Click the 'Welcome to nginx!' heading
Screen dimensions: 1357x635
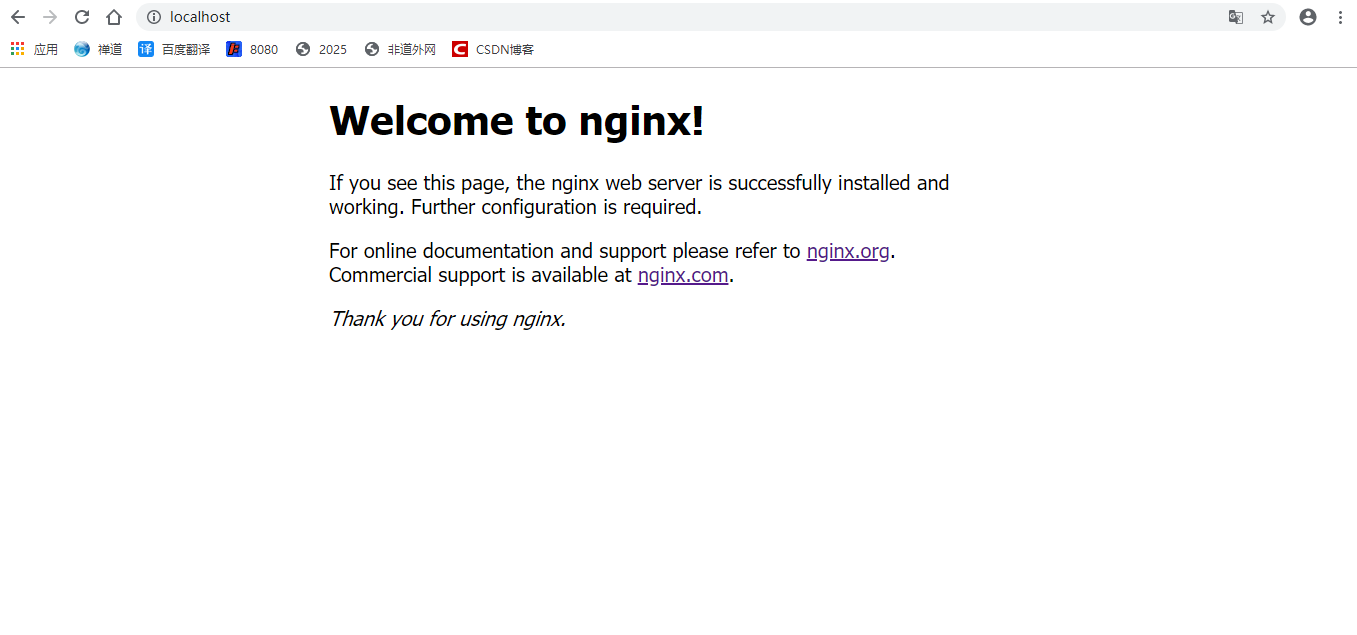tap(517, 121)
